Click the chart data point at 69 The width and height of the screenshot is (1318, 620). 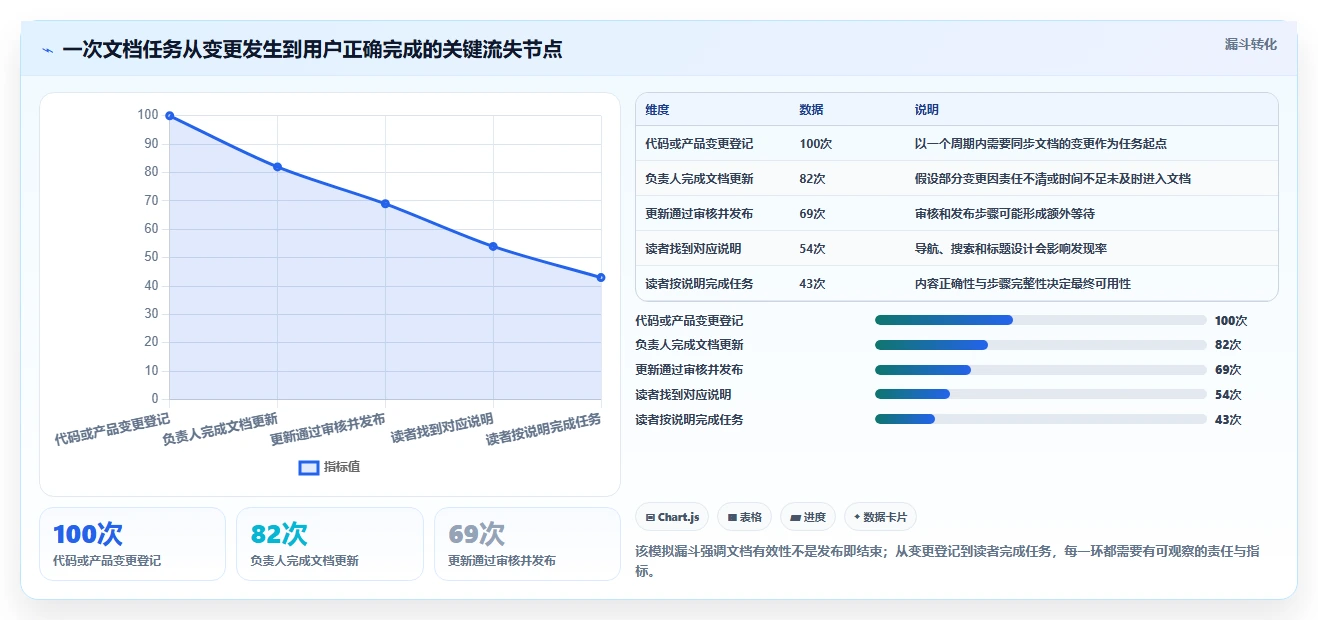pos(385,204)
